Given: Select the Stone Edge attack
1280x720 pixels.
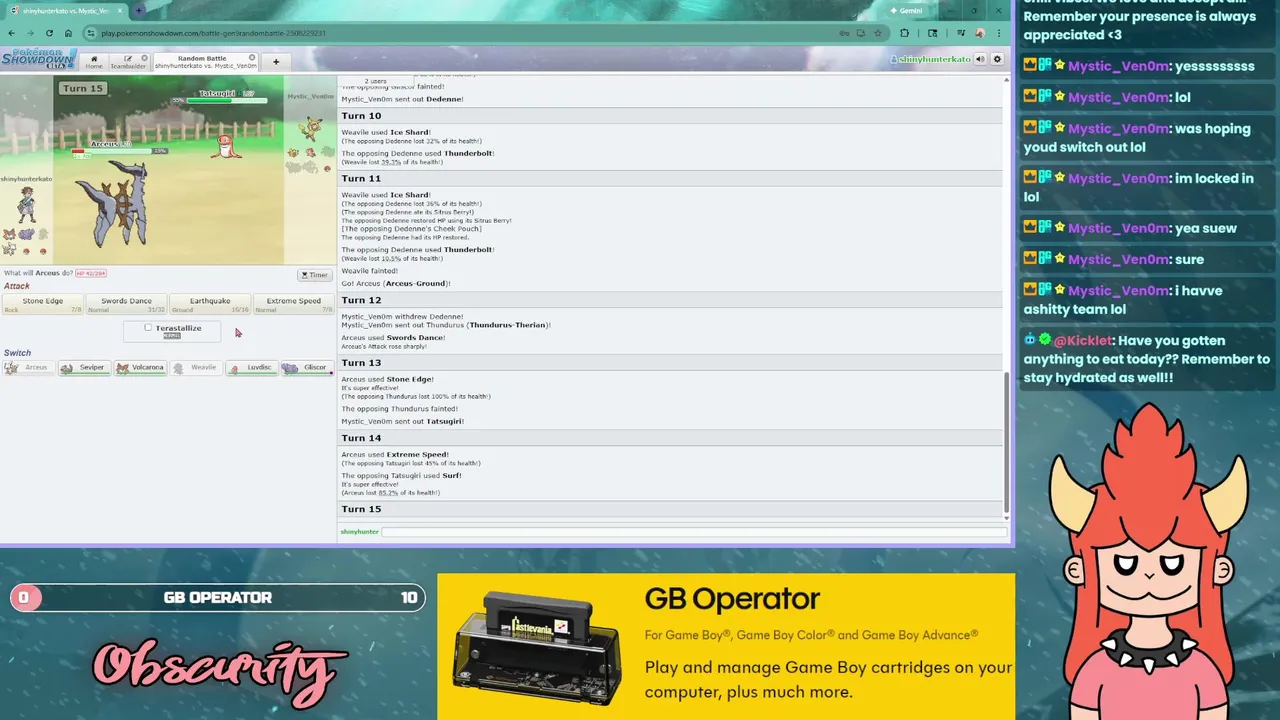Looking at the screenshot, I should [x=43, y=304].
